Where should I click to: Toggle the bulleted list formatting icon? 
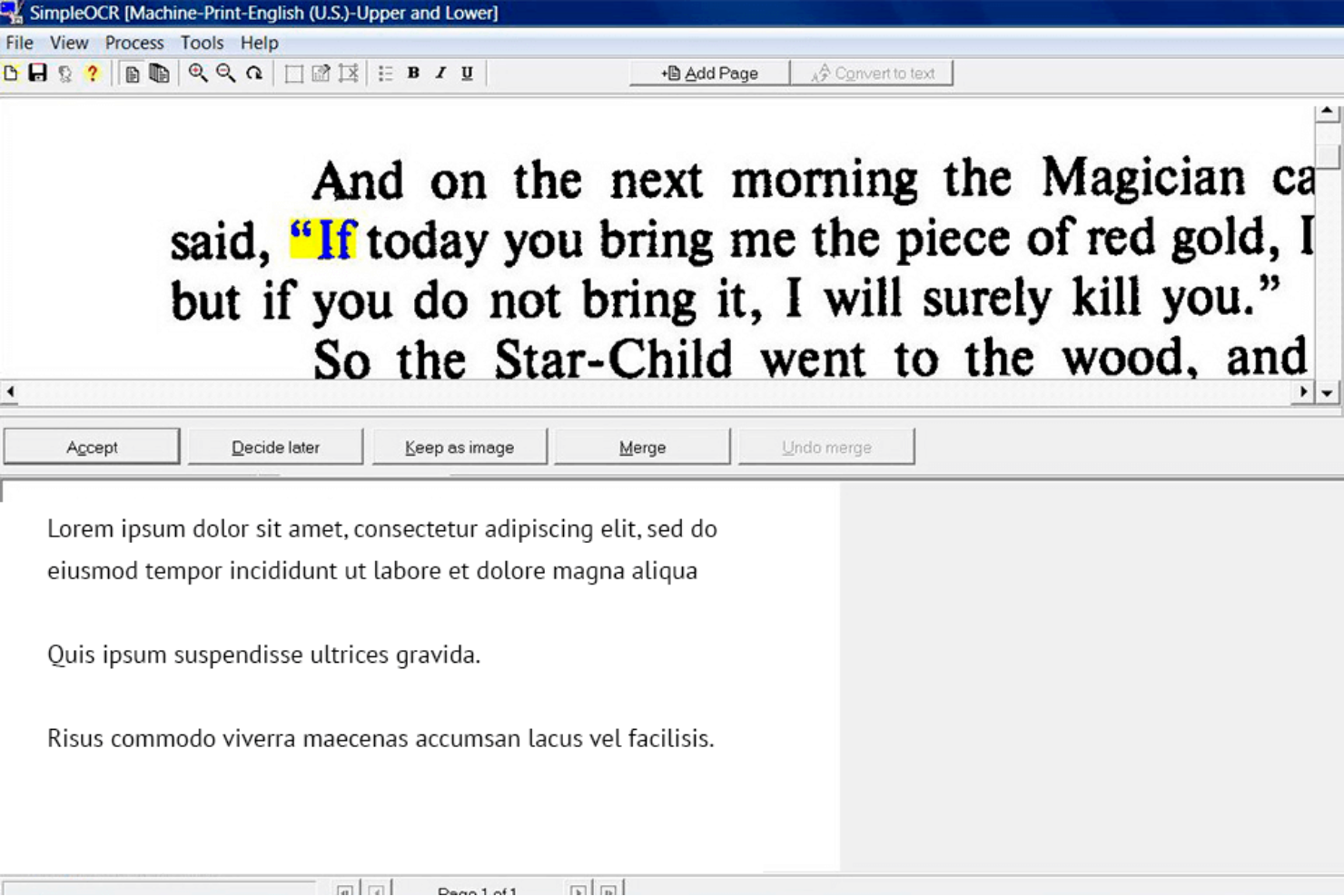click(x=386, y=74)
